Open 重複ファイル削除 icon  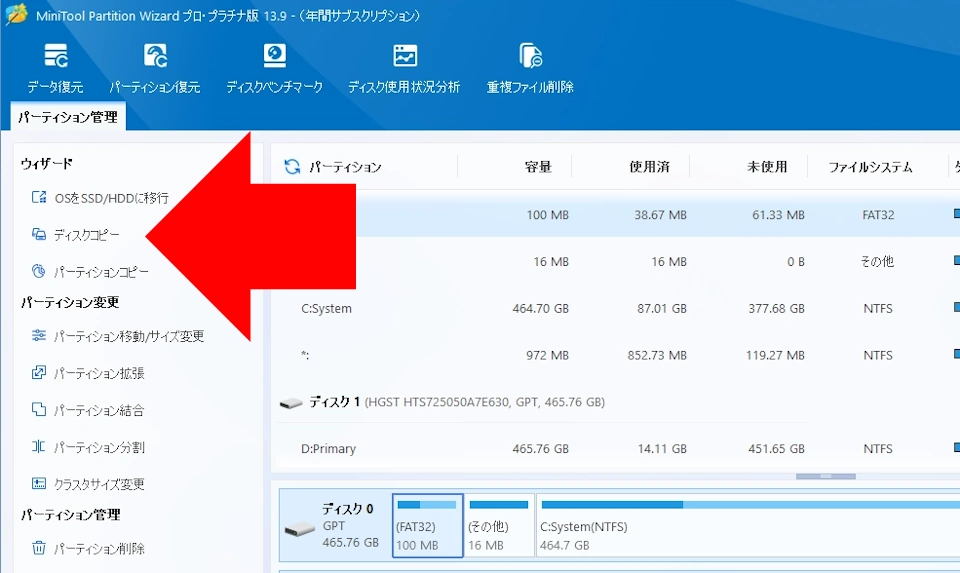click(530, 56)
